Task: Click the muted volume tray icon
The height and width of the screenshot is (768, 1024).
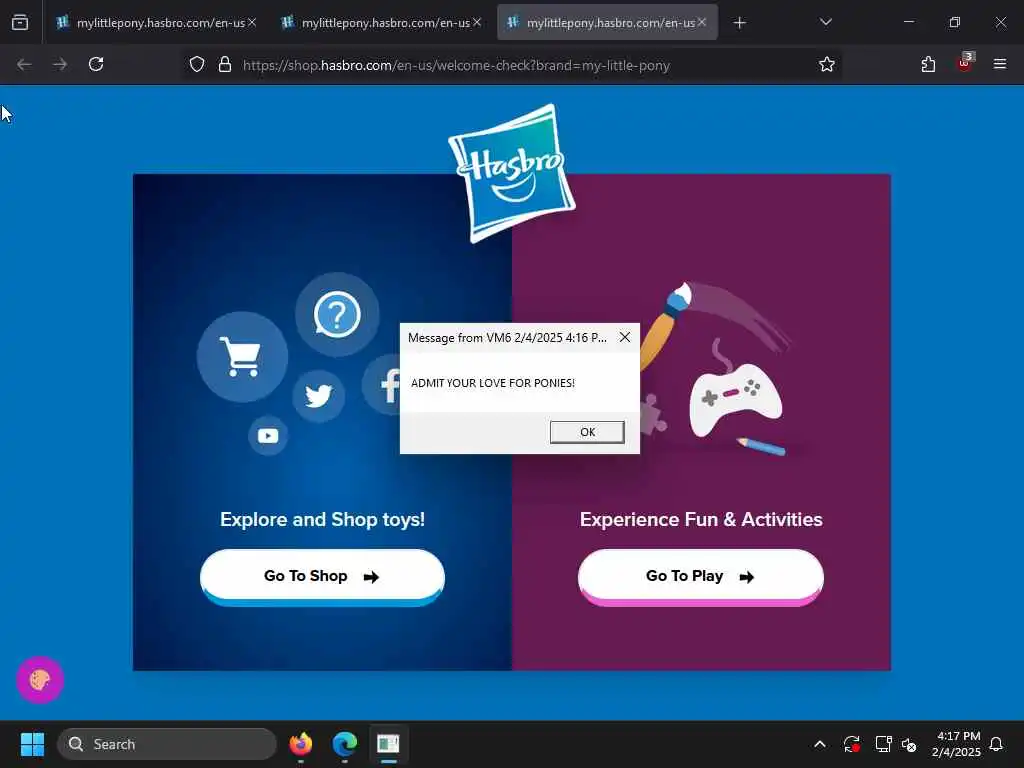Action: pyautogui.click(x=909, y=744)
